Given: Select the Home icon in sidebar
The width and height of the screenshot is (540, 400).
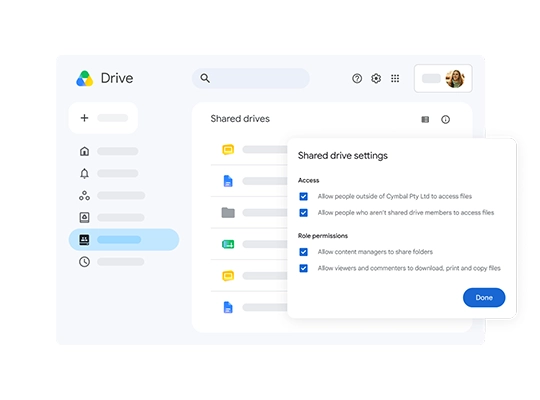Looking at the screenshot, I should click(84, 151).
